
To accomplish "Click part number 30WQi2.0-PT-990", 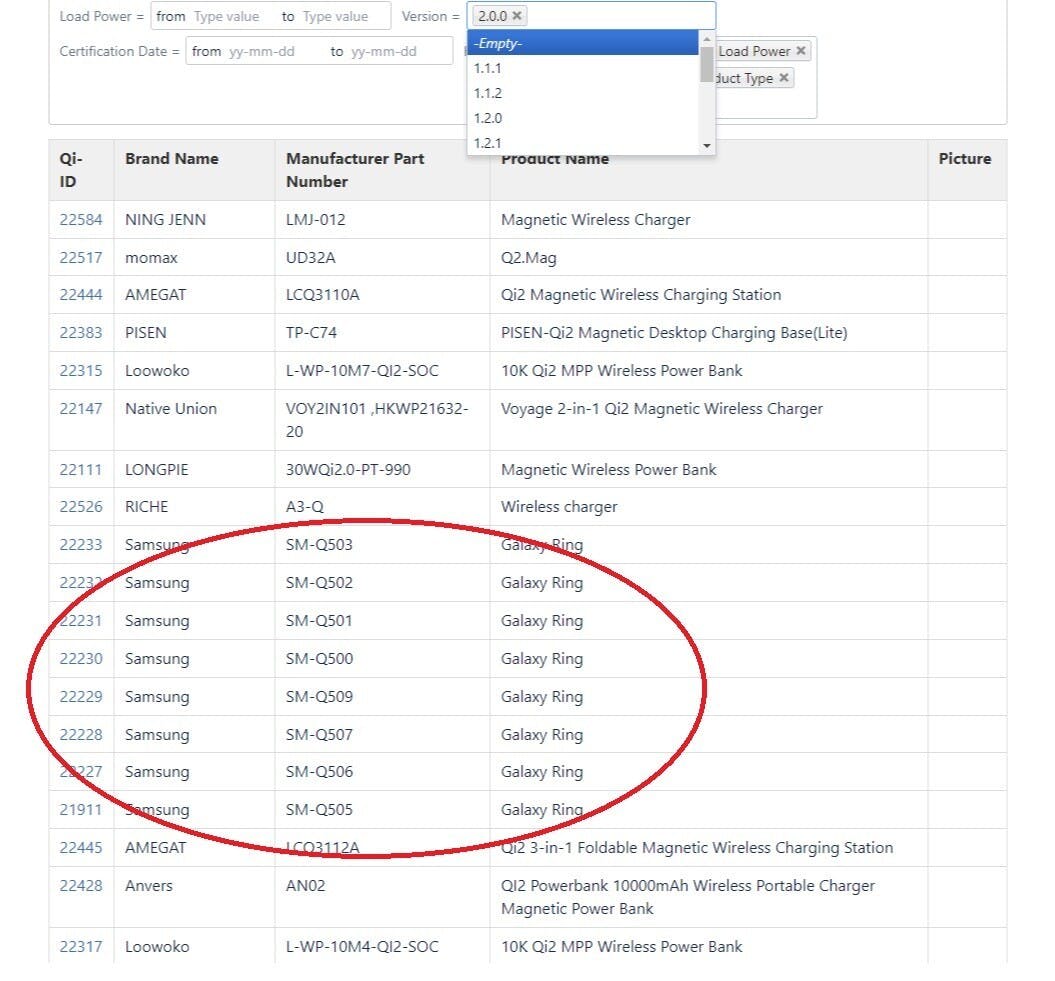I will [348, 470].
